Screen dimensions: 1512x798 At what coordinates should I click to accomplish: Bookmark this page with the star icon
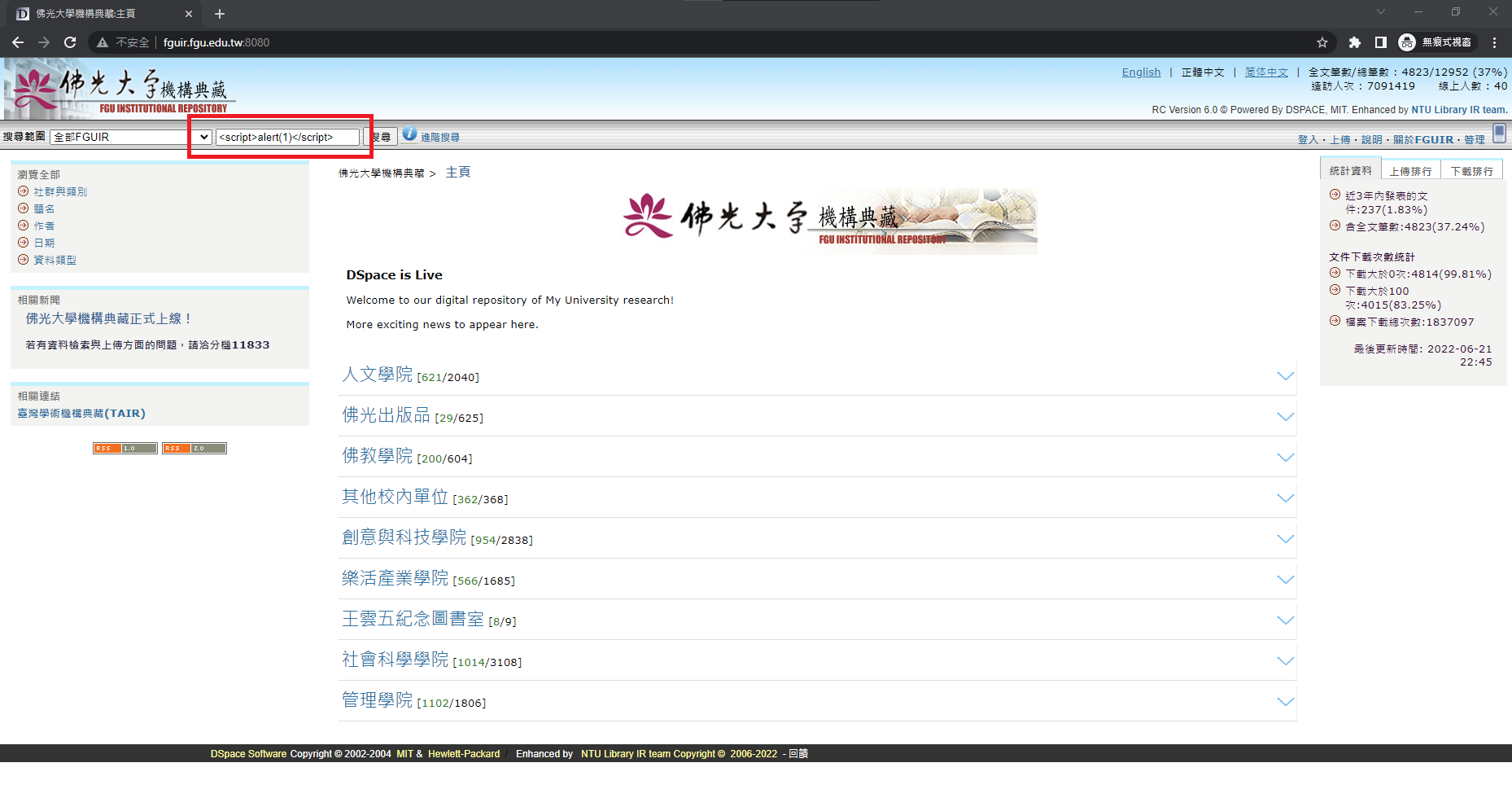pos(1322,42)
